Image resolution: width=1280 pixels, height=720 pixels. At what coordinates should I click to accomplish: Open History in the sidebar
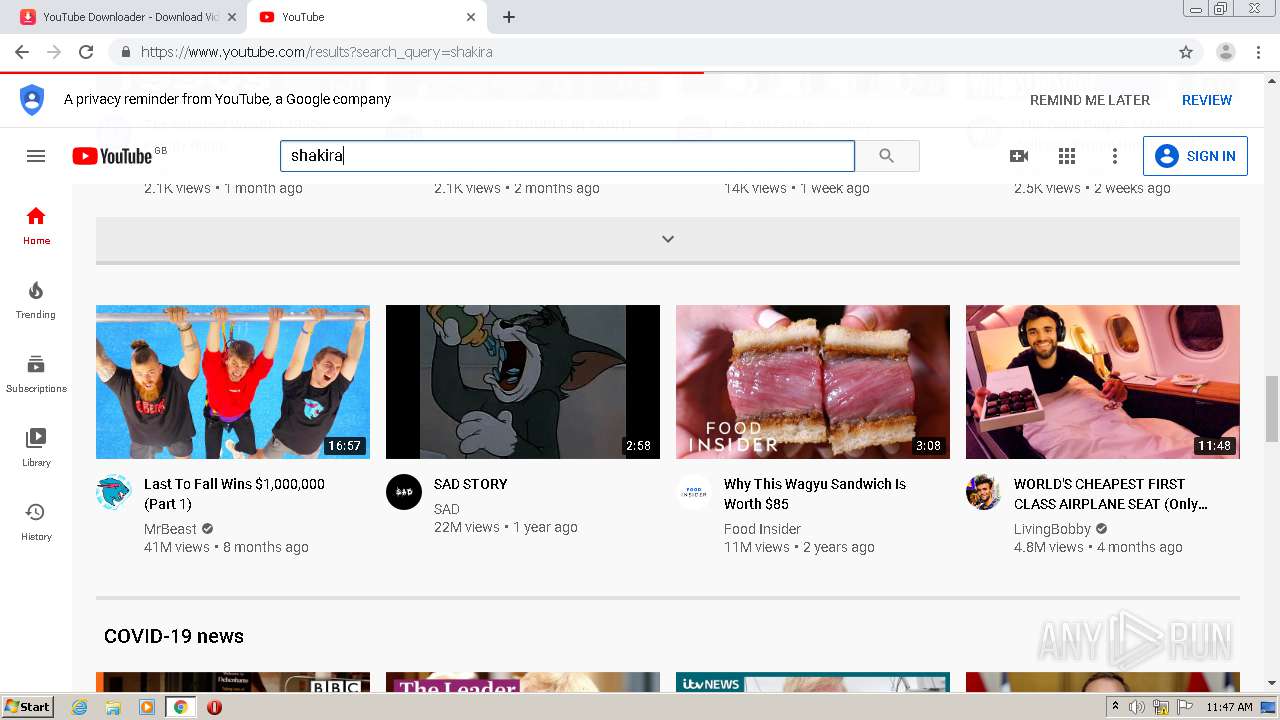pyautogui.click(x=36, y=522)
